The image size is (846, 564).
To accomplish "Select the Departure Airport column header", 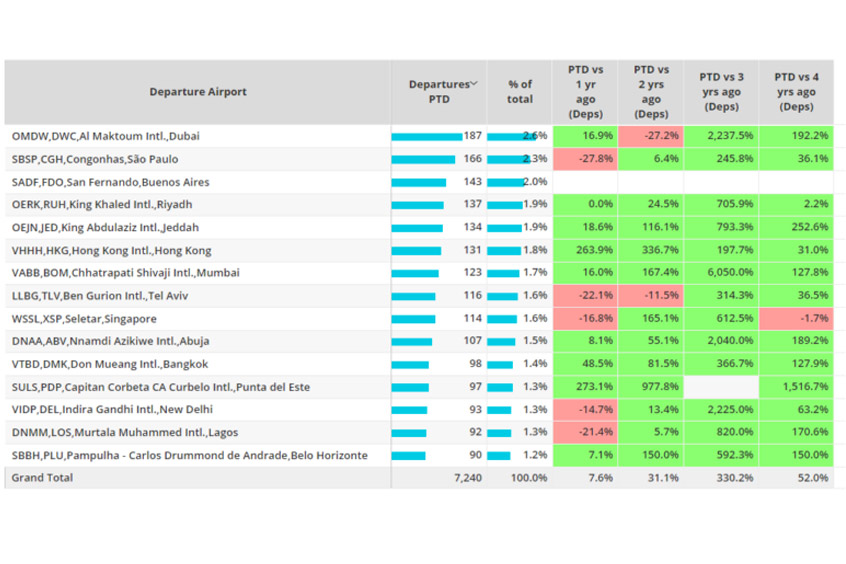I will pyautogui.click(x=197, y=92).
